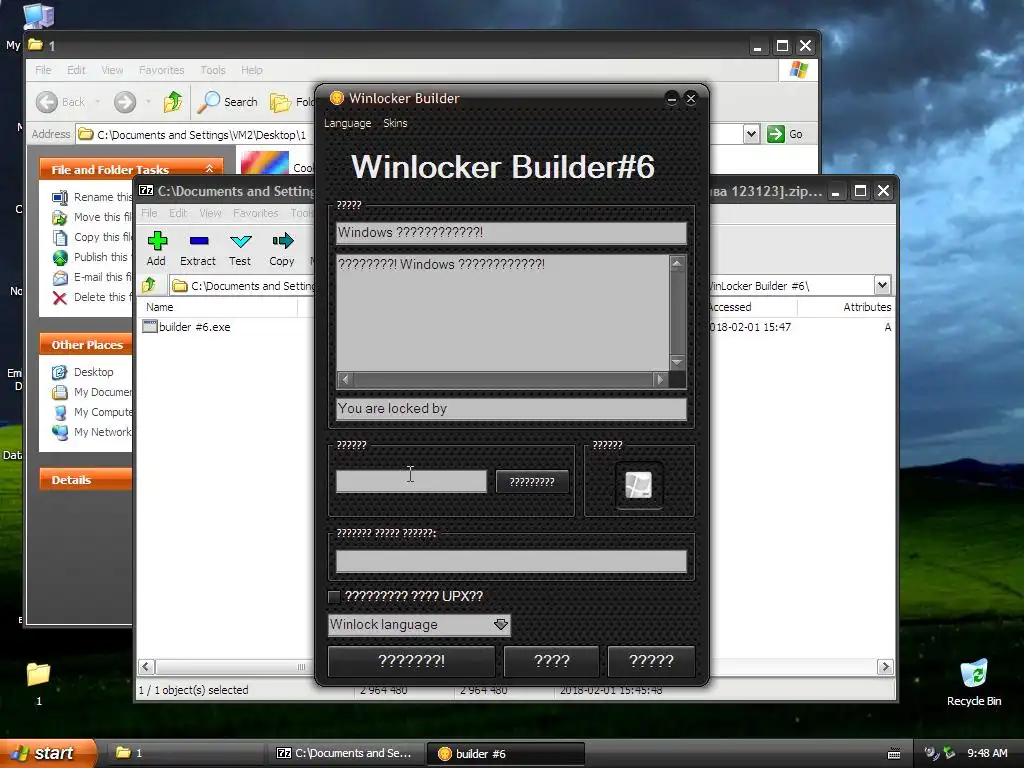Click the Accessed column header in 7-Zip
The width and height of the screenshot is (1024, 768).
coord(730,307)
